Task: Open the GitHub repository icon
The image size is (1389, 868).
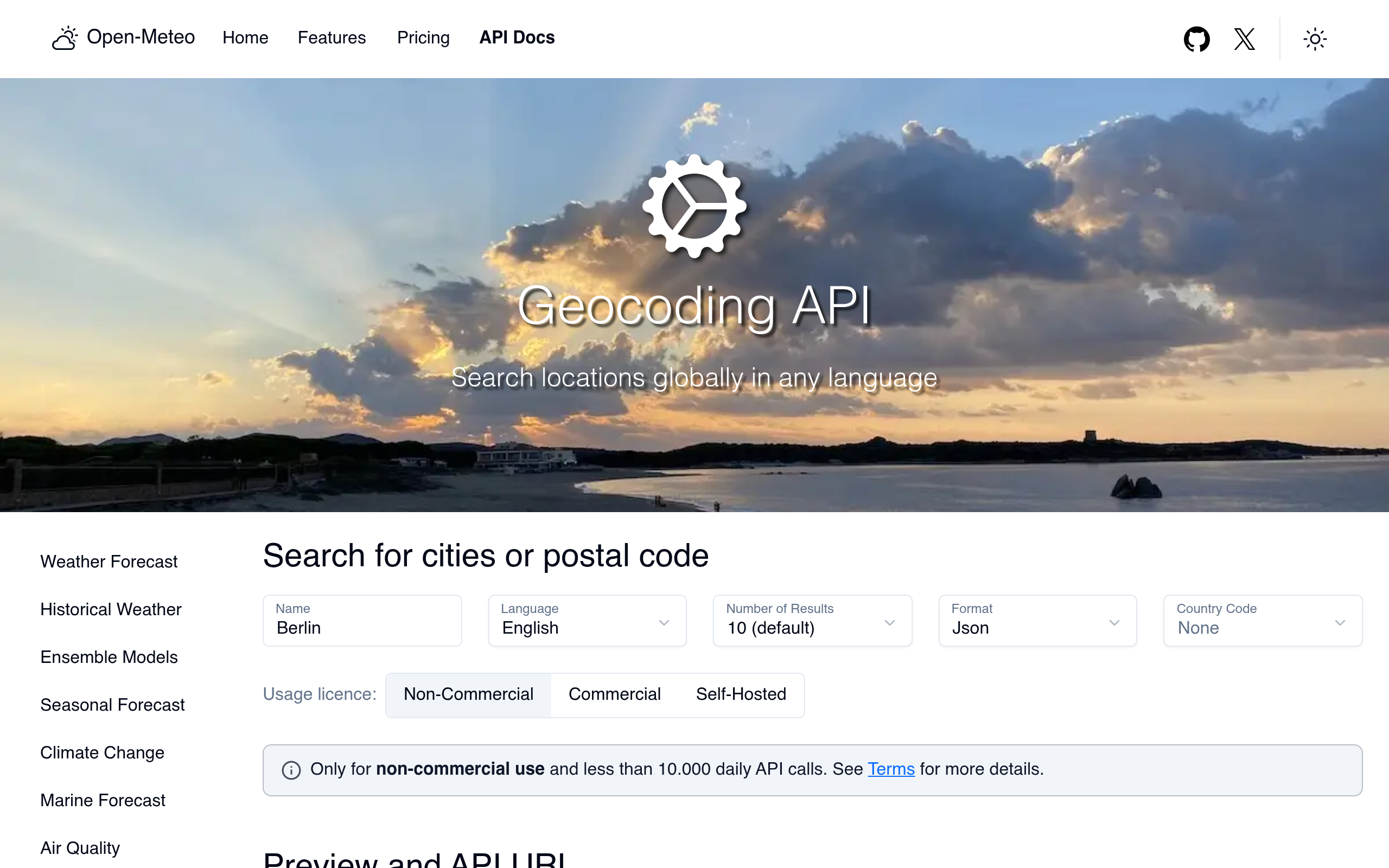Action: tap(1197, 39)
